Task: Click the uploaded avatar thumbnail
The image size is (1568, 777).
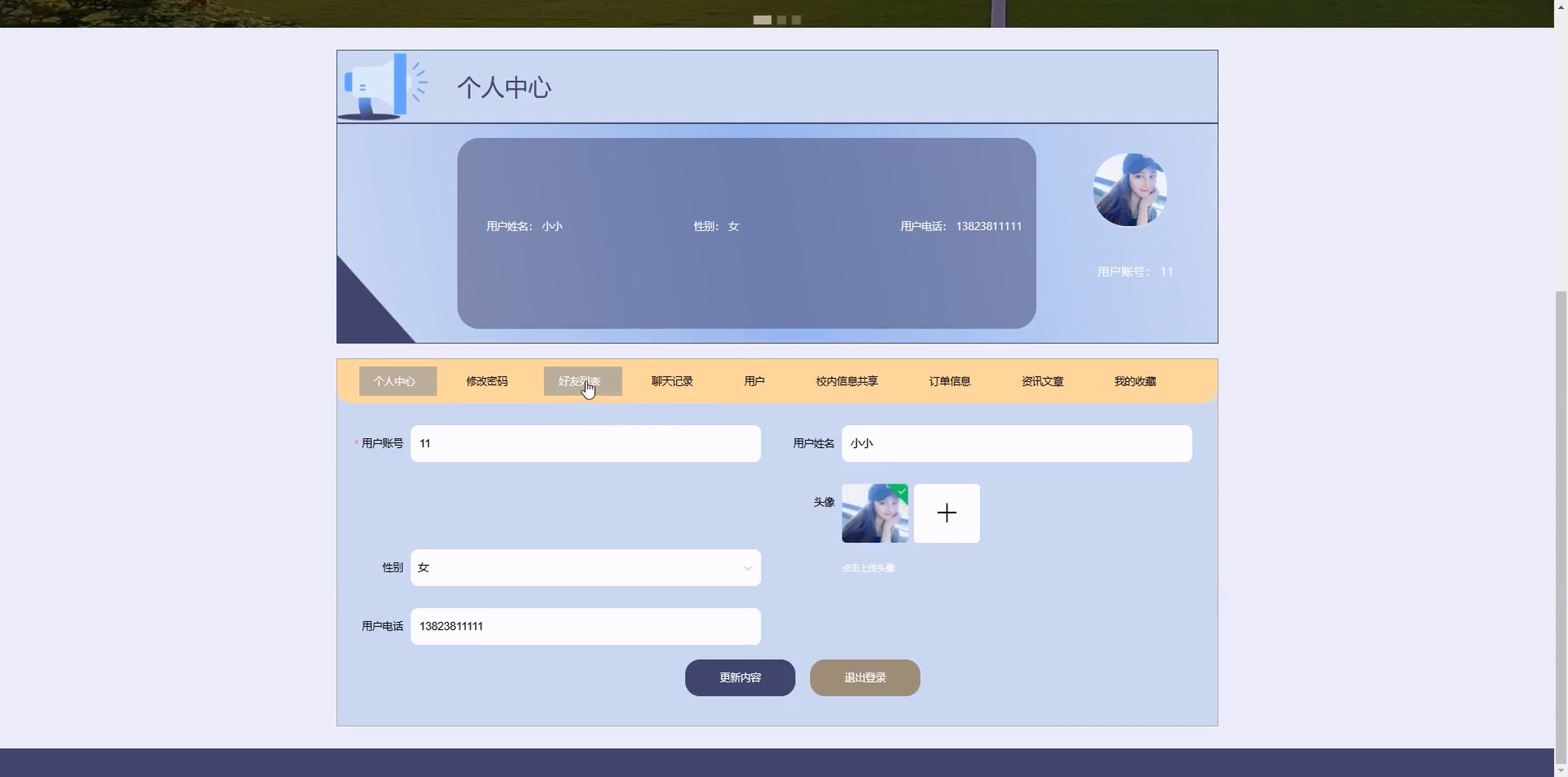Action: 874,513
